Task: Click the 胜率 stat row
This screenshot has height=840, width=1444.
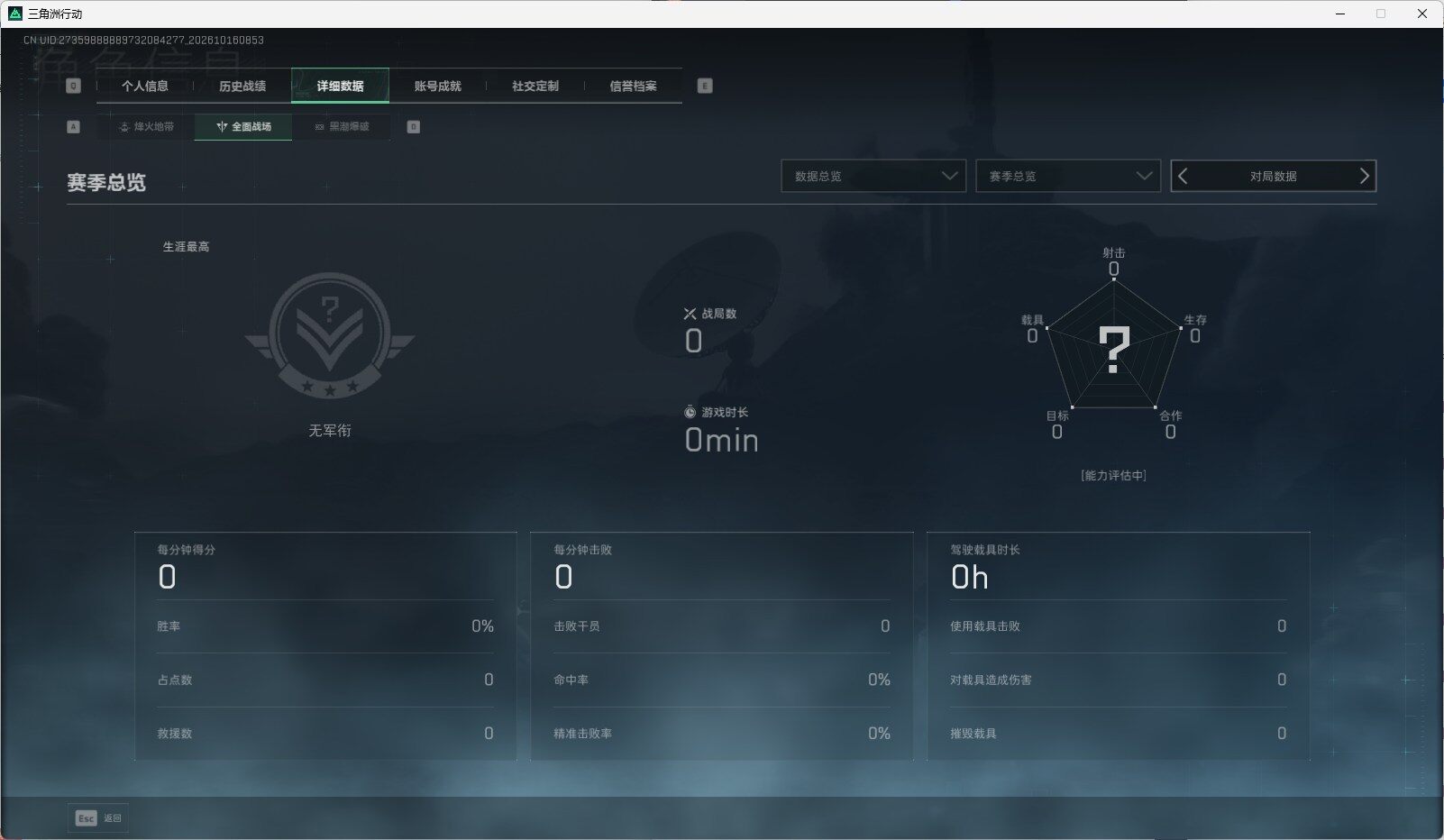Action: coord(325,626)
